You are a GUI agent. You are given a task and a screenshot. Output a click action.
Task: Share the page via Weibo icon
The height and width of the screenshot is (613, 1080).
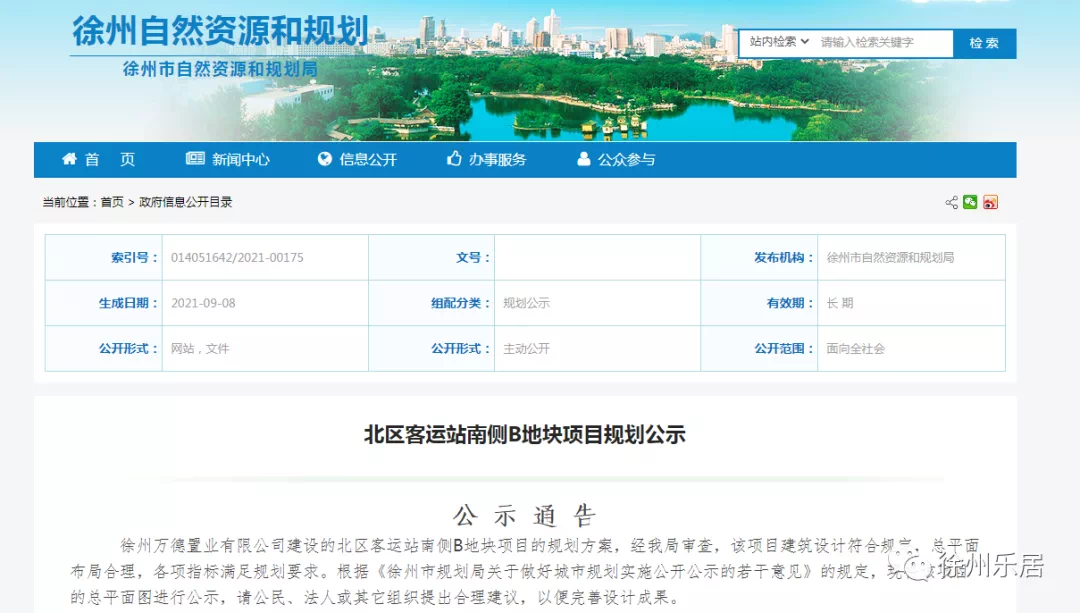pos(990,202)
